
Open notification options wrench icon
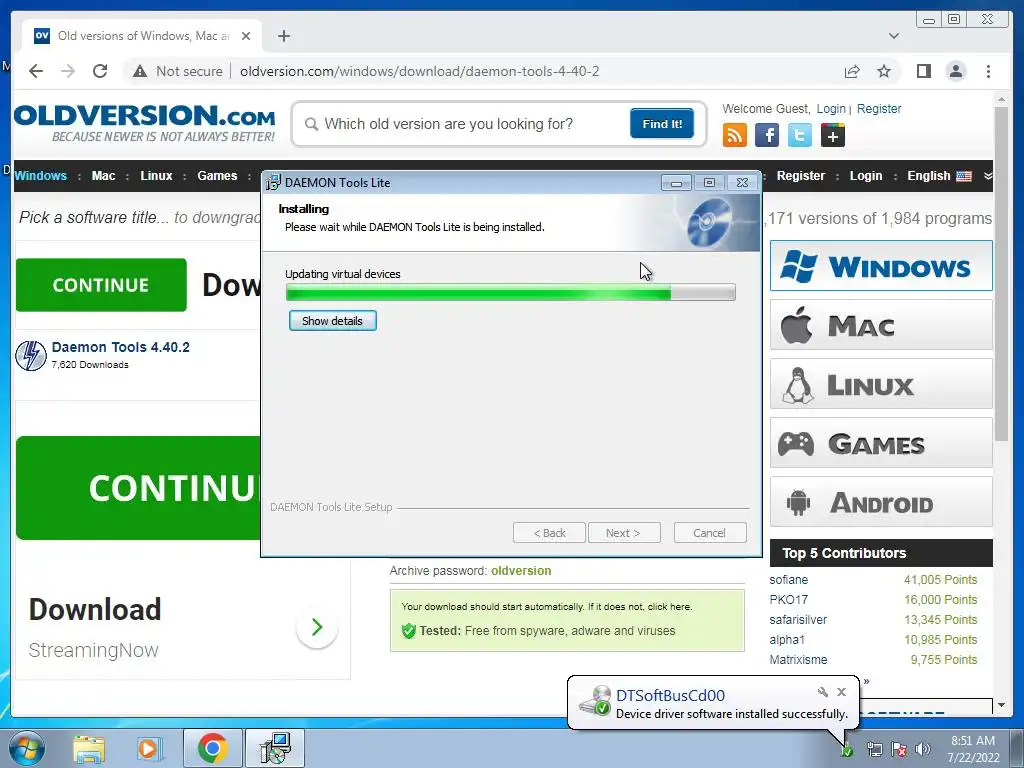click(822, 692)
